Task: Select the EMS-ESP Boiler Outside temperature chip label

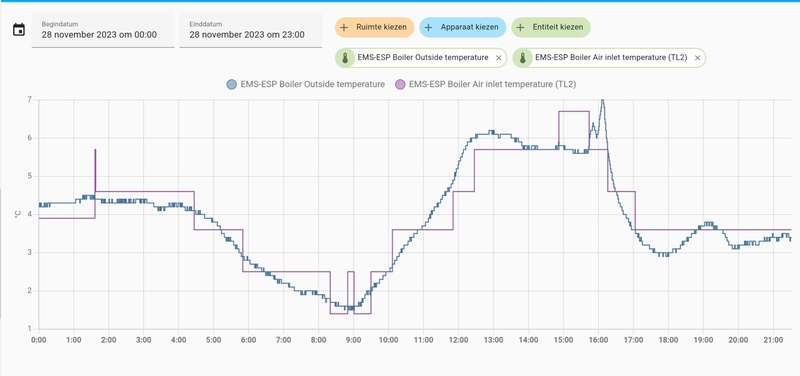Action: coord(422,58)
